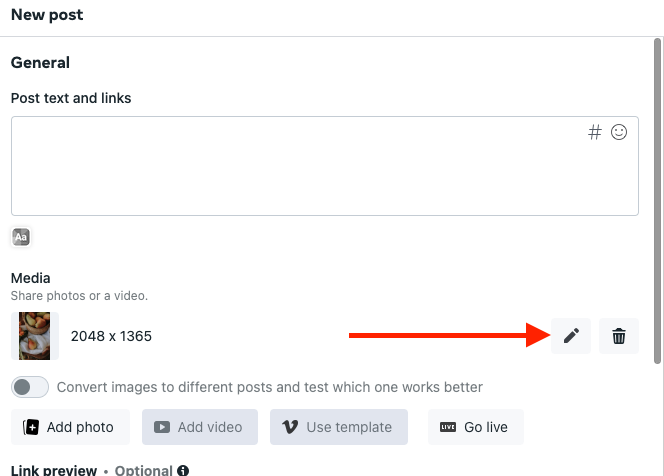
Task: Click the add photo plus icon
Action: (x=31, y=427)
